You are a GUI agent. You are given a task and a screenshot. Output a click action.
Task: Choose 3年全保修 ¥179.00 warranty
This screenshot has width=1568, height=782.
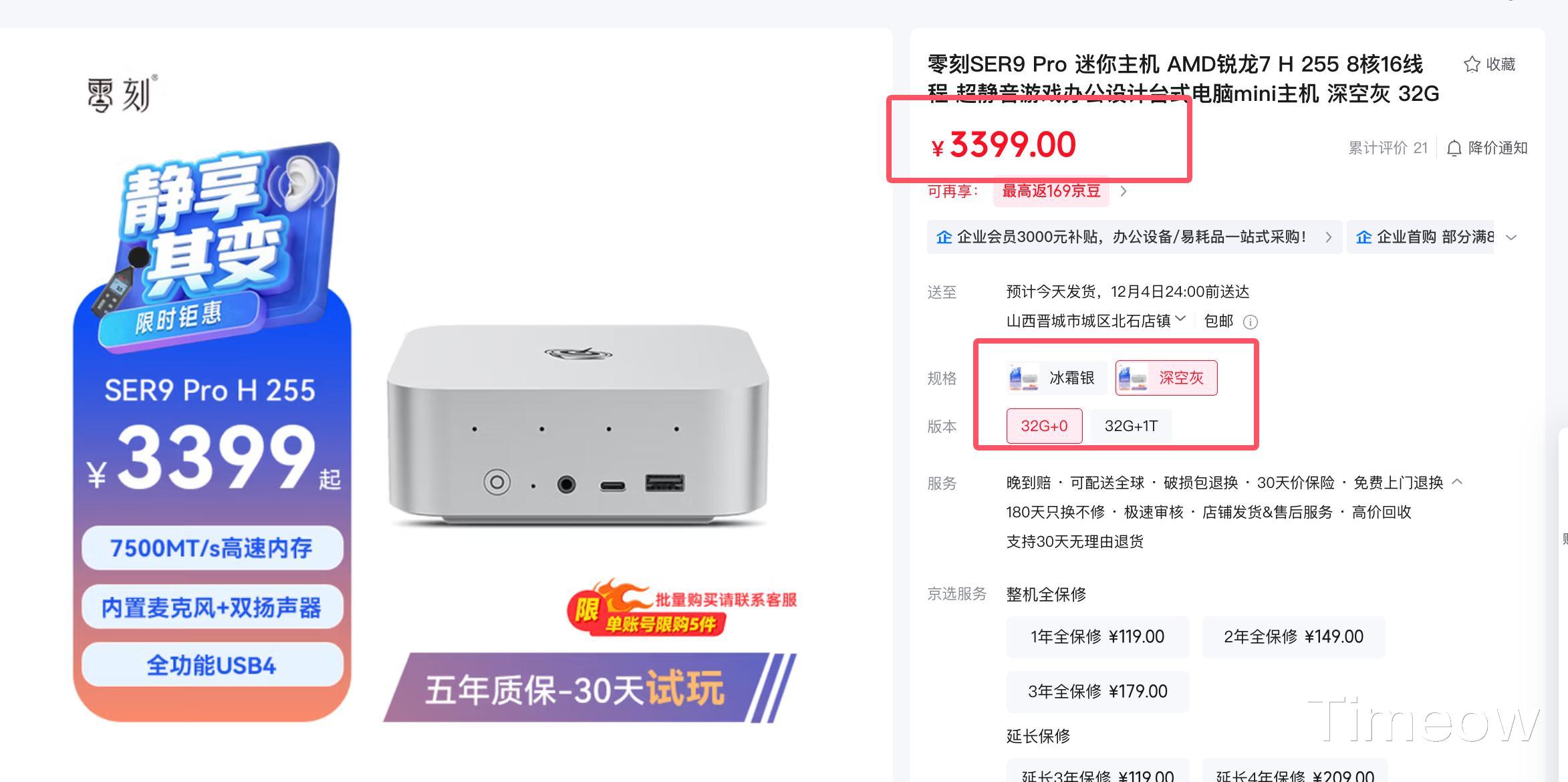pyautogui.click(x=1097, y=692)
